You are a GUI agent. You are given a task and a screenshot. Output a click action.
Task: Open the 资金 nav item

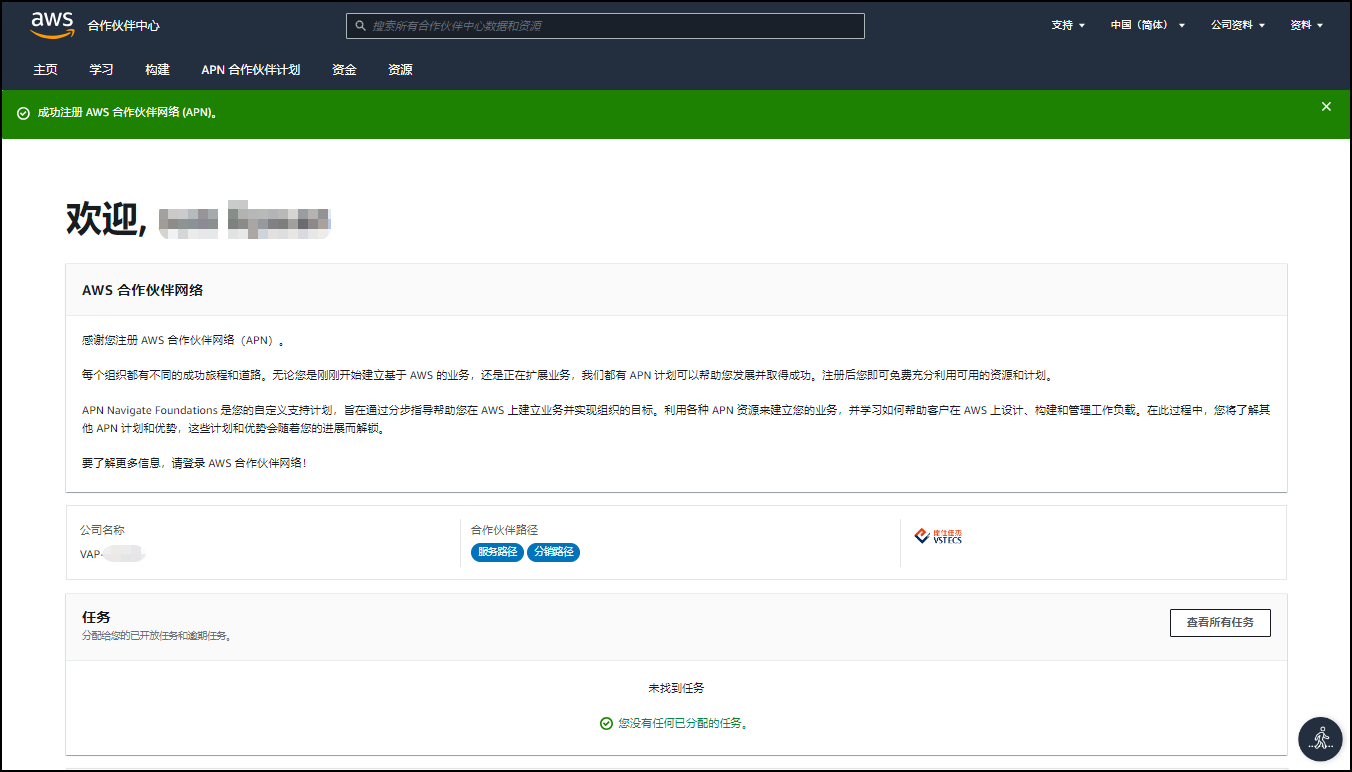[344, 70]
